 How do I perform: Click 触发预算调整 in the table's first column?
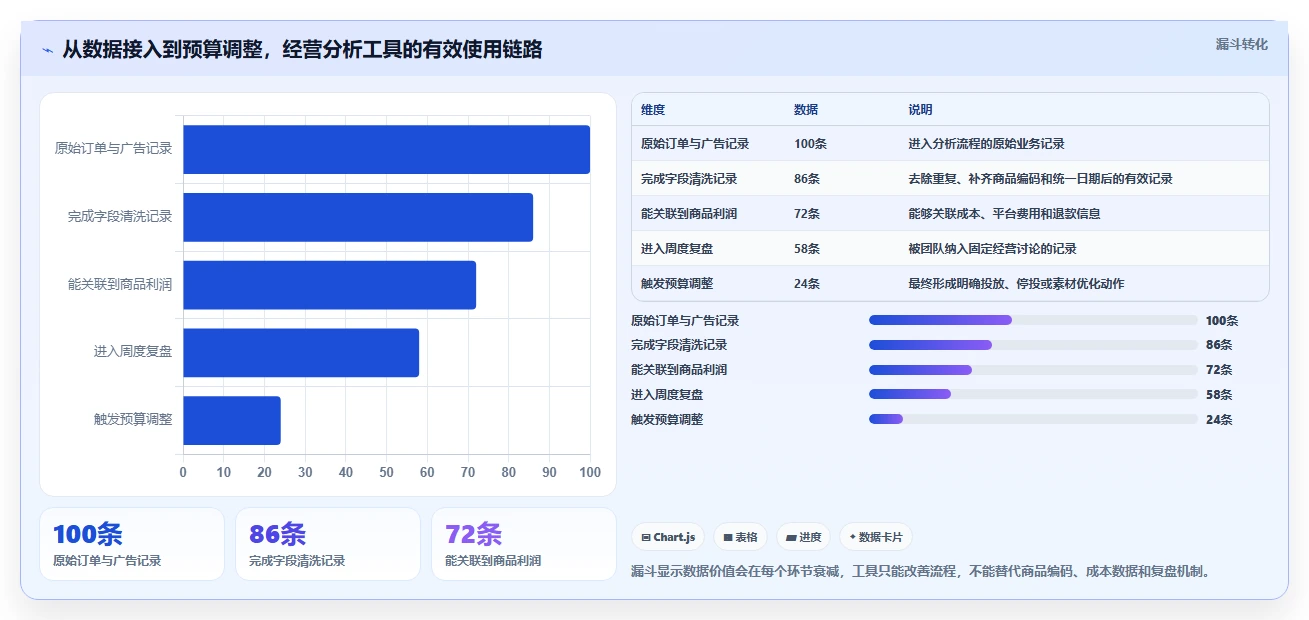[677, 284]
